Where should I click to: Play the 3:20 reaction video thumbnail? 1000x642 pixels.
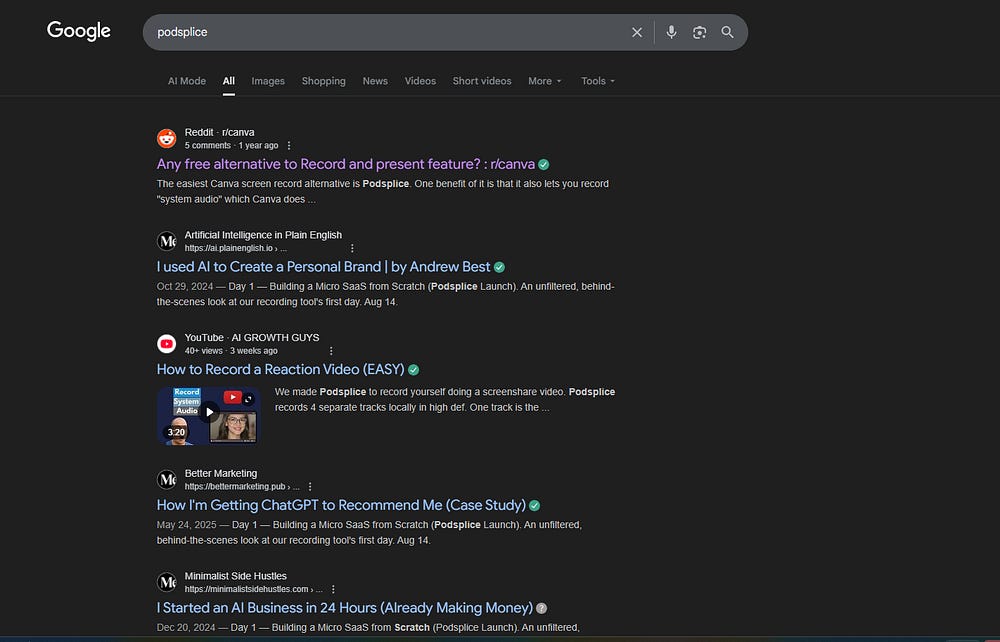pos(209,416)
